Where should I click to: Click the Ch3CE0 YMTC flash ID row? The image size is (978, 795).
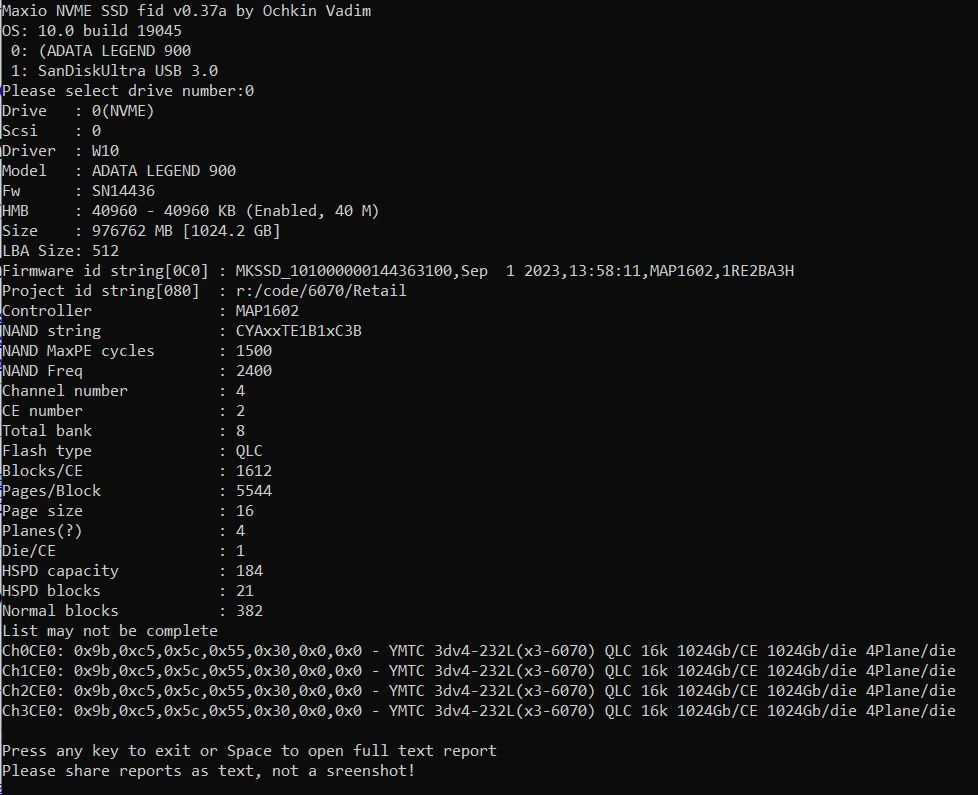(478, 711)
